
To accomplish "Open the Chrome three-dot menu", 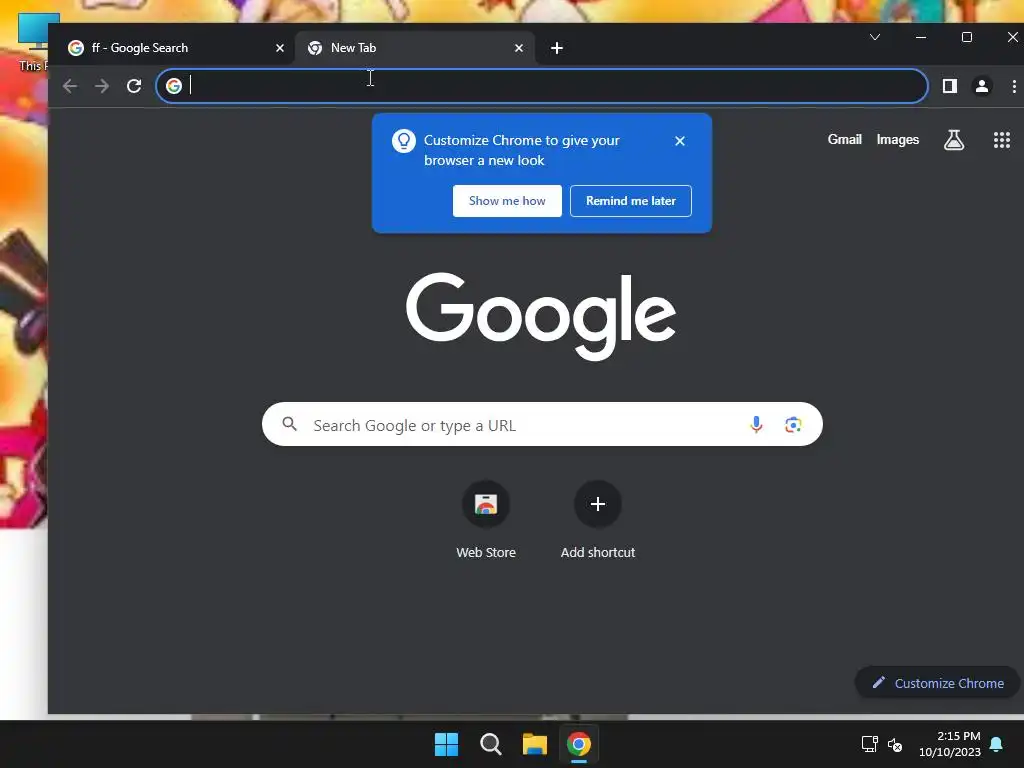I will pos(1014,86).
